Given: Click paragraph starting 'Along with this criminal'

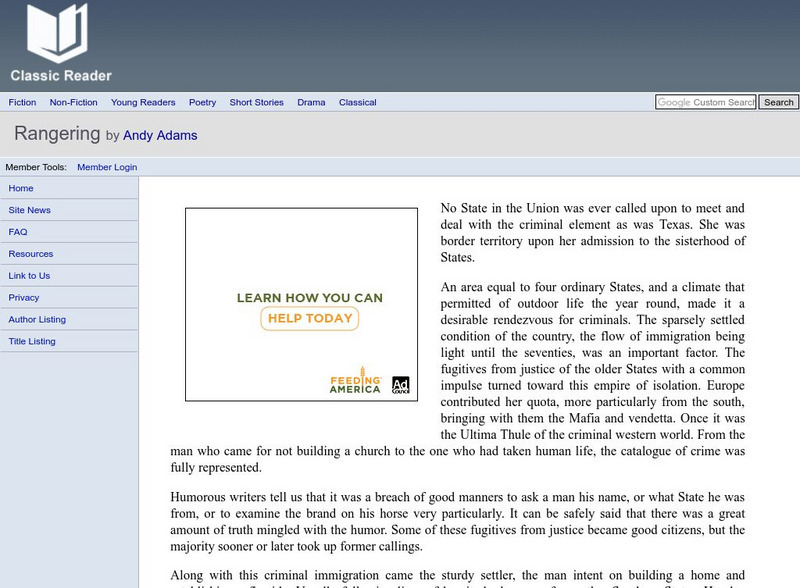Looking at the screenshot, I should point(458,578).
